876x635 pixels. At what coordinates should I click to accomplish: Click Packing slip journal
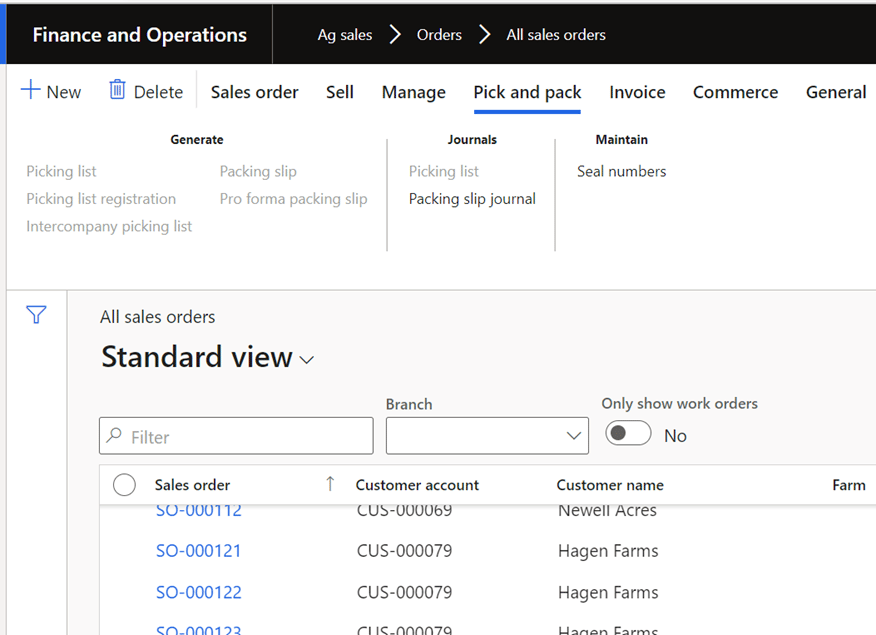[472, 199]
